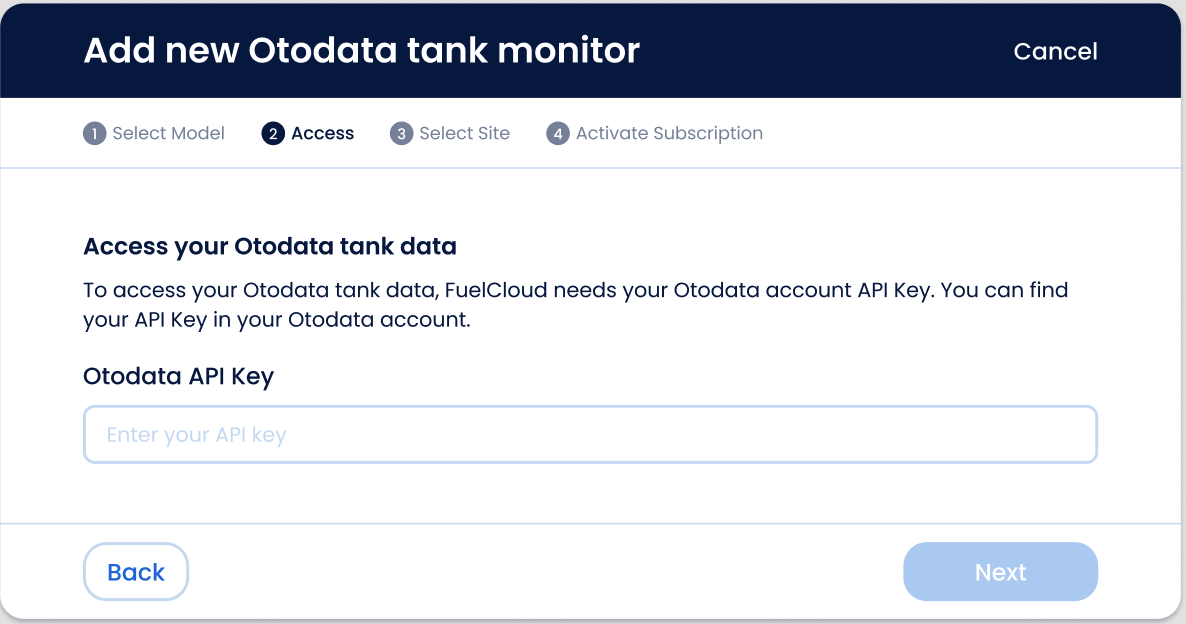Proceed with the Next button

tap(1001, 572)
